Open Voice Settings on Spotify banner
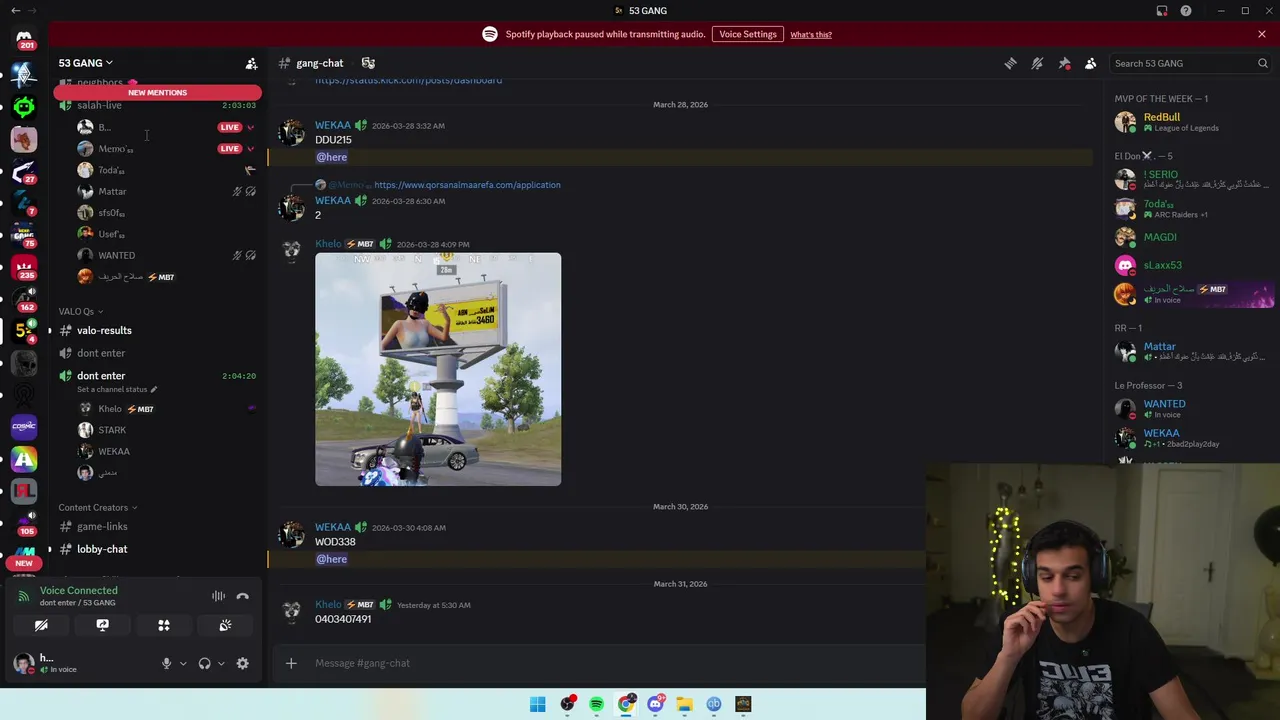The height and width of the screenshot is (720, 1280). (x=748, y=34)
